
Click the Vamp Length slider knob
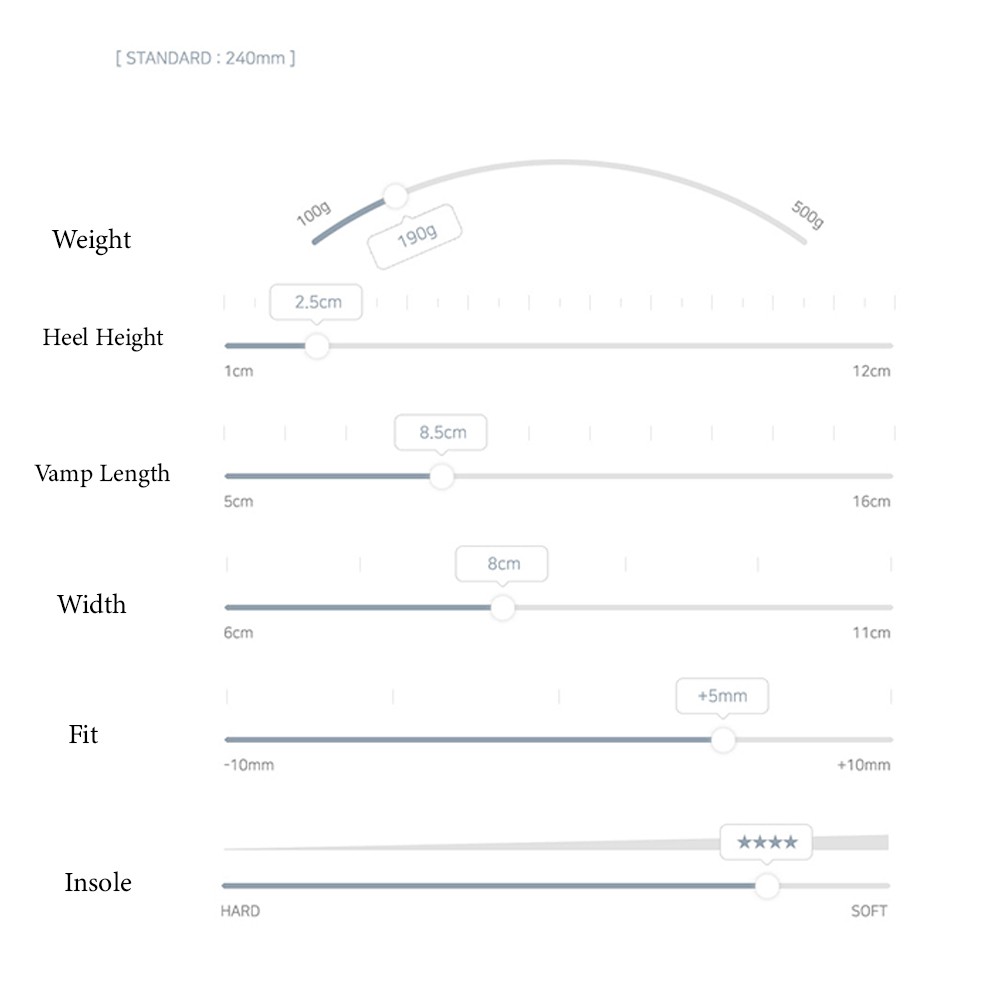[x=441, y=476]
